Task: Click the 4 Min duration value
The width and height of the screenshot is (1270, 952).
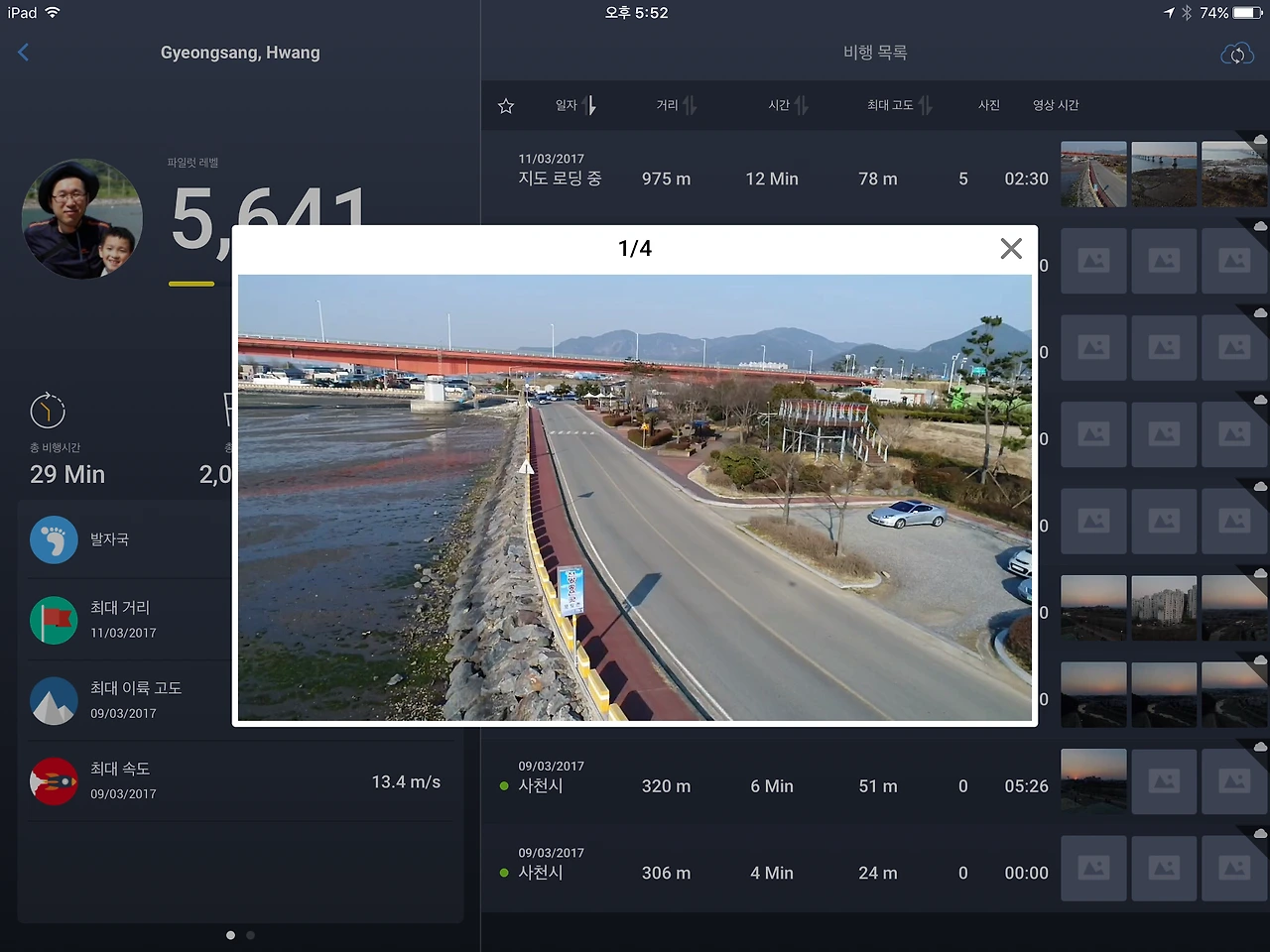Action: [x=772, y=873]
